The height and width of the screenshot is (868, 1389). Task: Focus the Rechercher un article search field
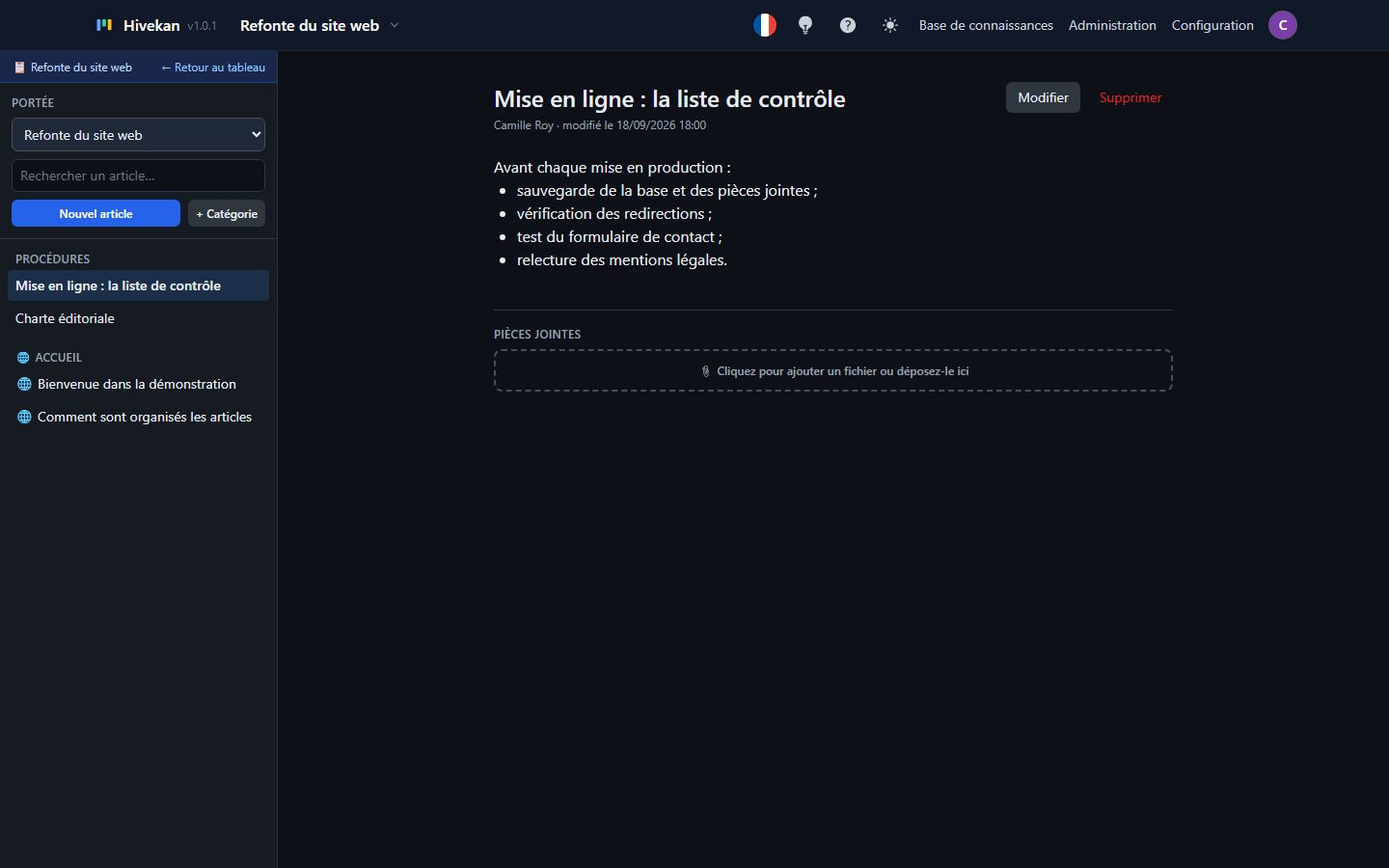pyautogui.click(x=138, y=176)
